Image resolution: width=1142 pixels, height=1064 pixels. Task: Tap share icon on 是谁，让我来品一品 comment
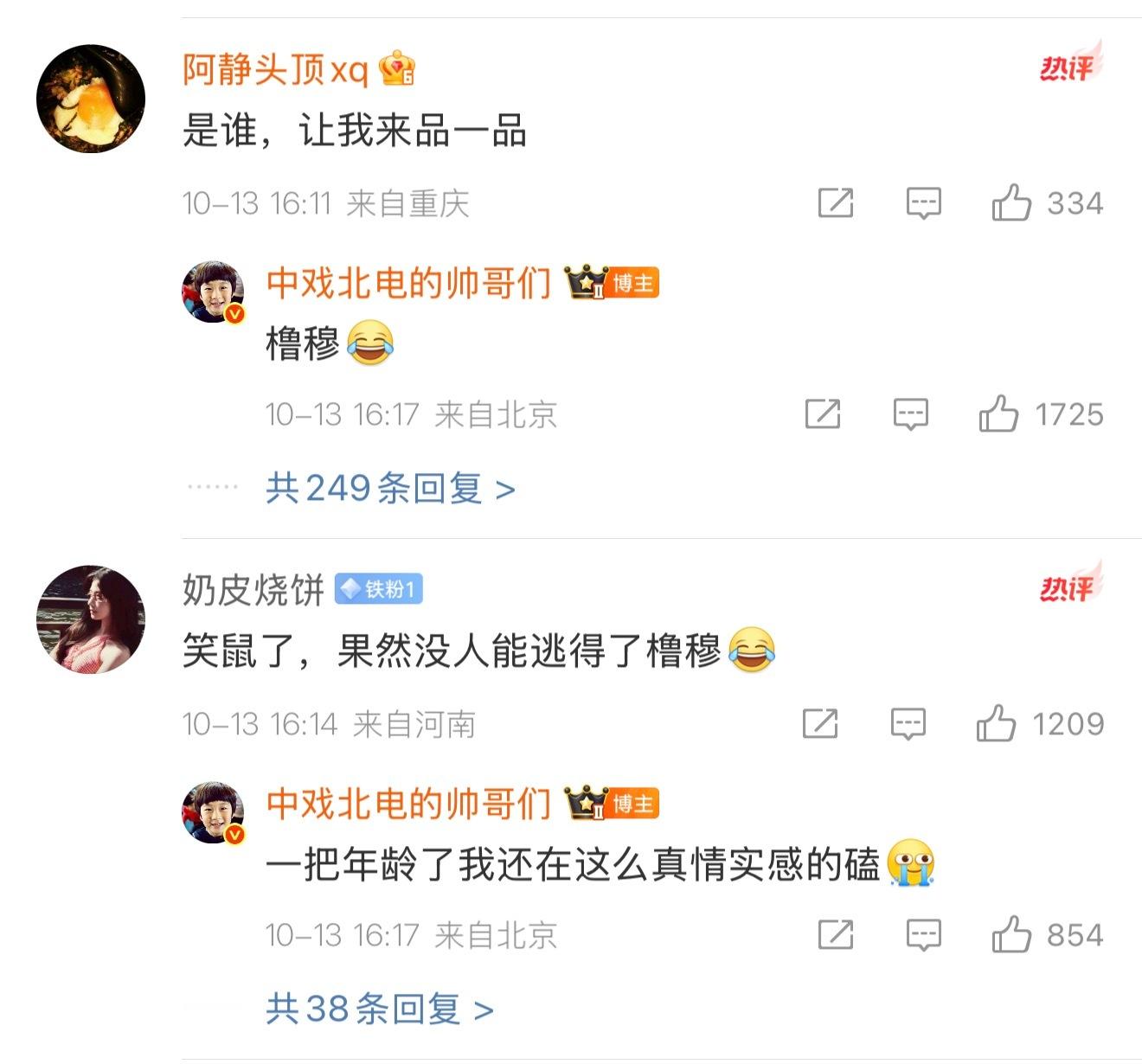(x=836, y=203)
